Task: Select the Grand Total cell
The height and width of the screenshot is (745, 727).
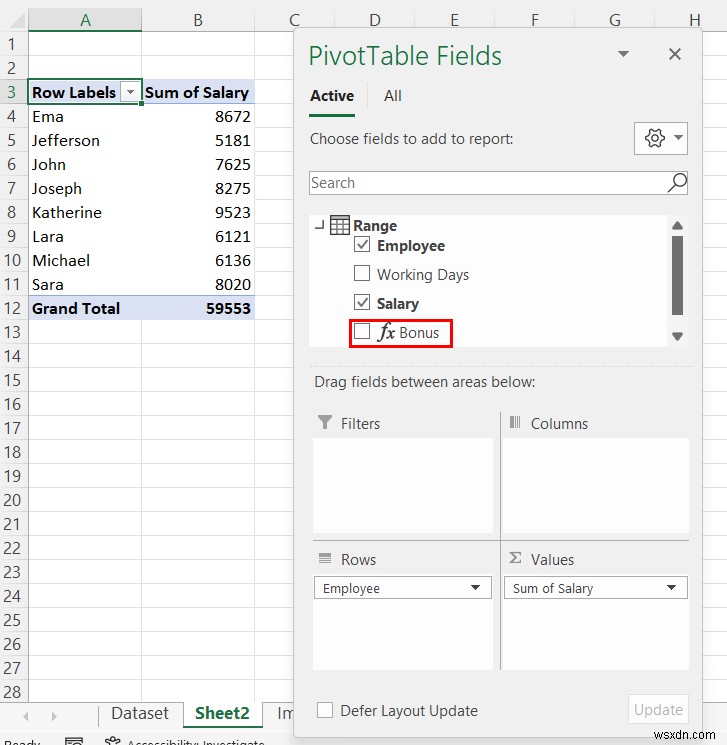Action: click(85, 308)
